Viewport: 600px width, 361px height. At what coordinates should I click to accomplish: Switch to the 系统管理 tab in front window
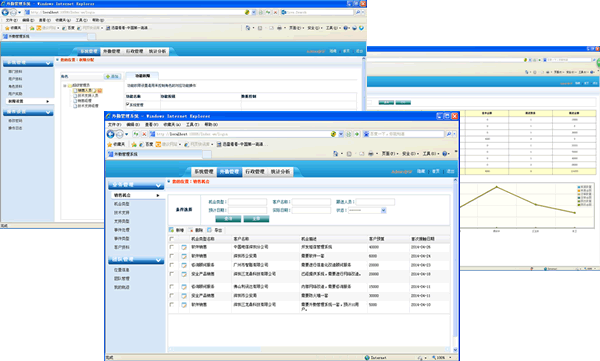204,172
